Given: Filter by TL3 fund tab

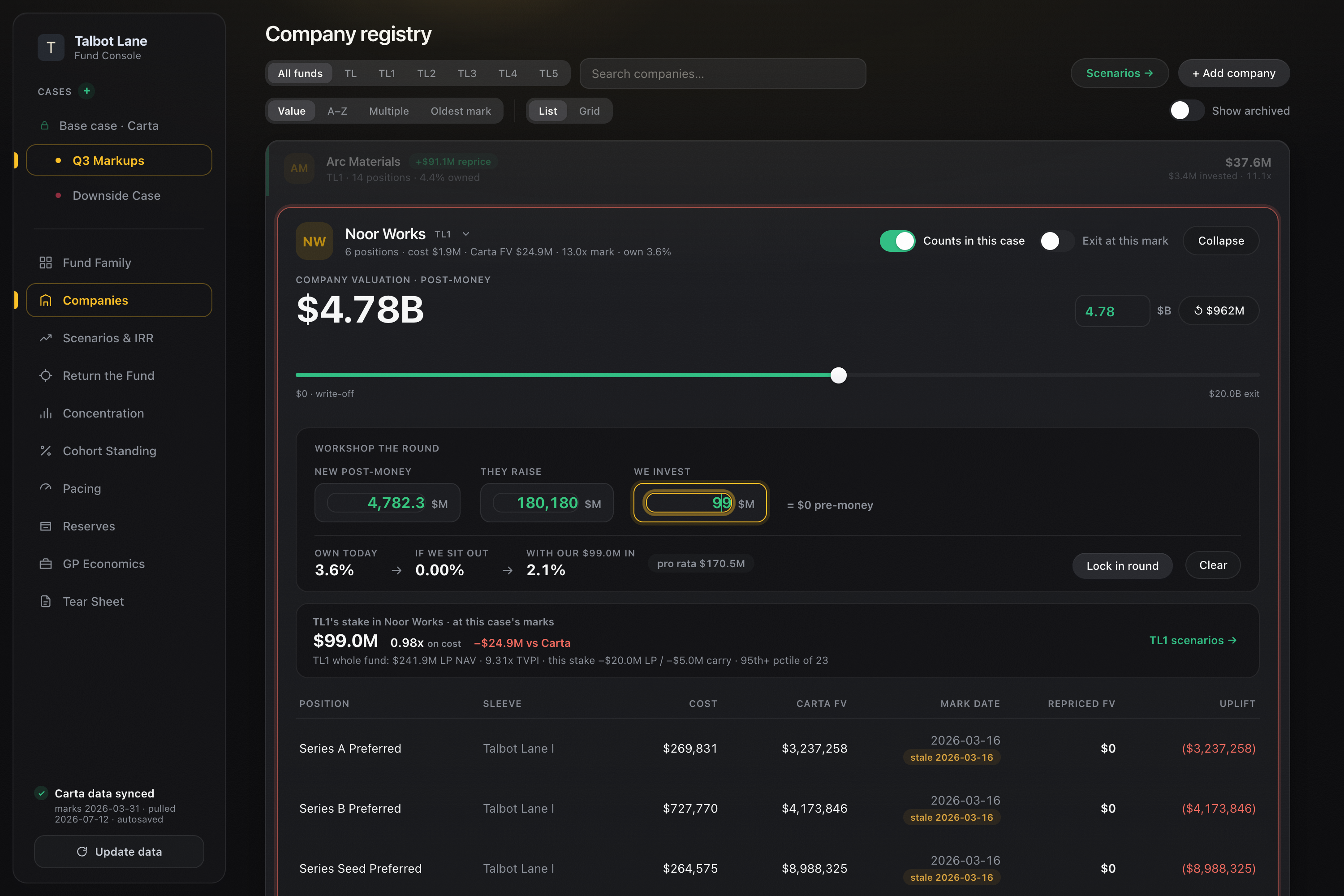Looking at the screenshot, I should tap(467, 73).
